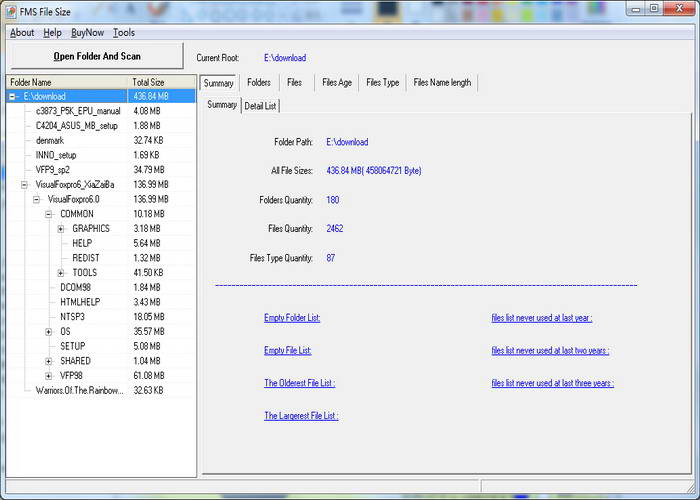
Task: Select c3873_P5K_EPU_manual folder row
Action: point(101,111)
